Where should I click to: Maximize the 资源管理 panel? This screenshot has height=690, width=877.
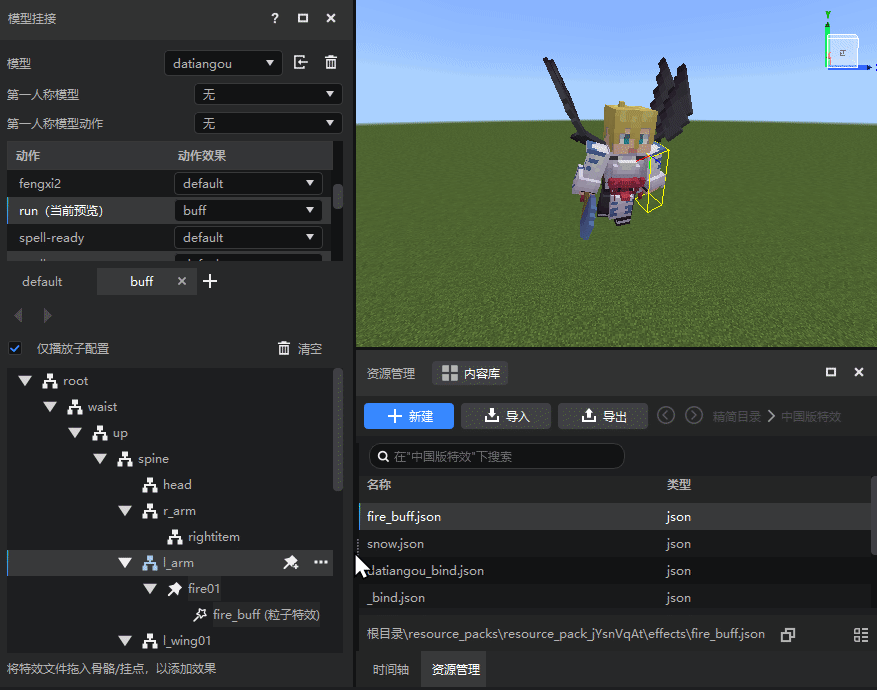[x=831, y=372]
